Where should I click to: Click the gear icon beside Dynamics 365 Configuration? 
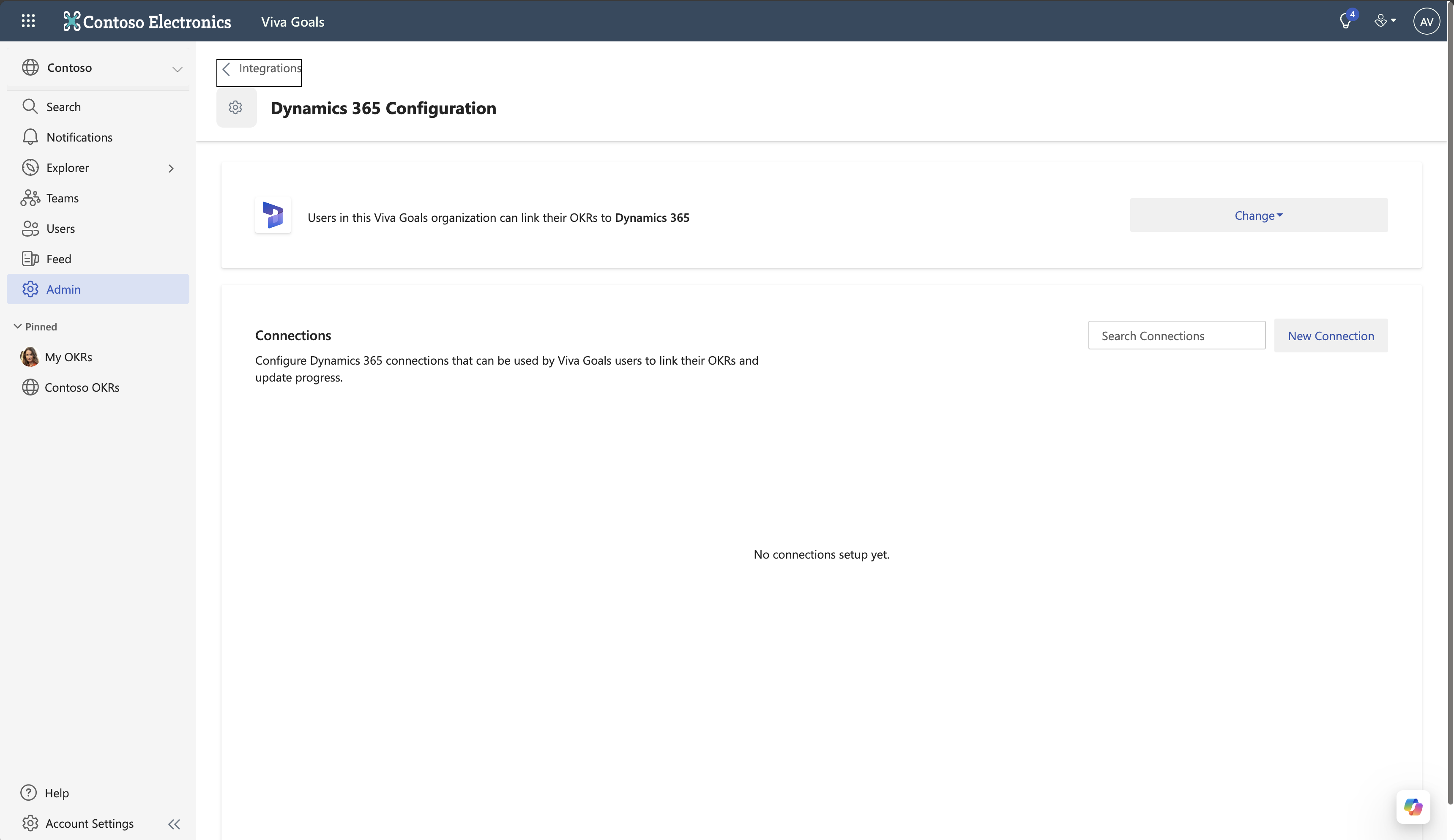pyautogui.click(x=236, y=107)
